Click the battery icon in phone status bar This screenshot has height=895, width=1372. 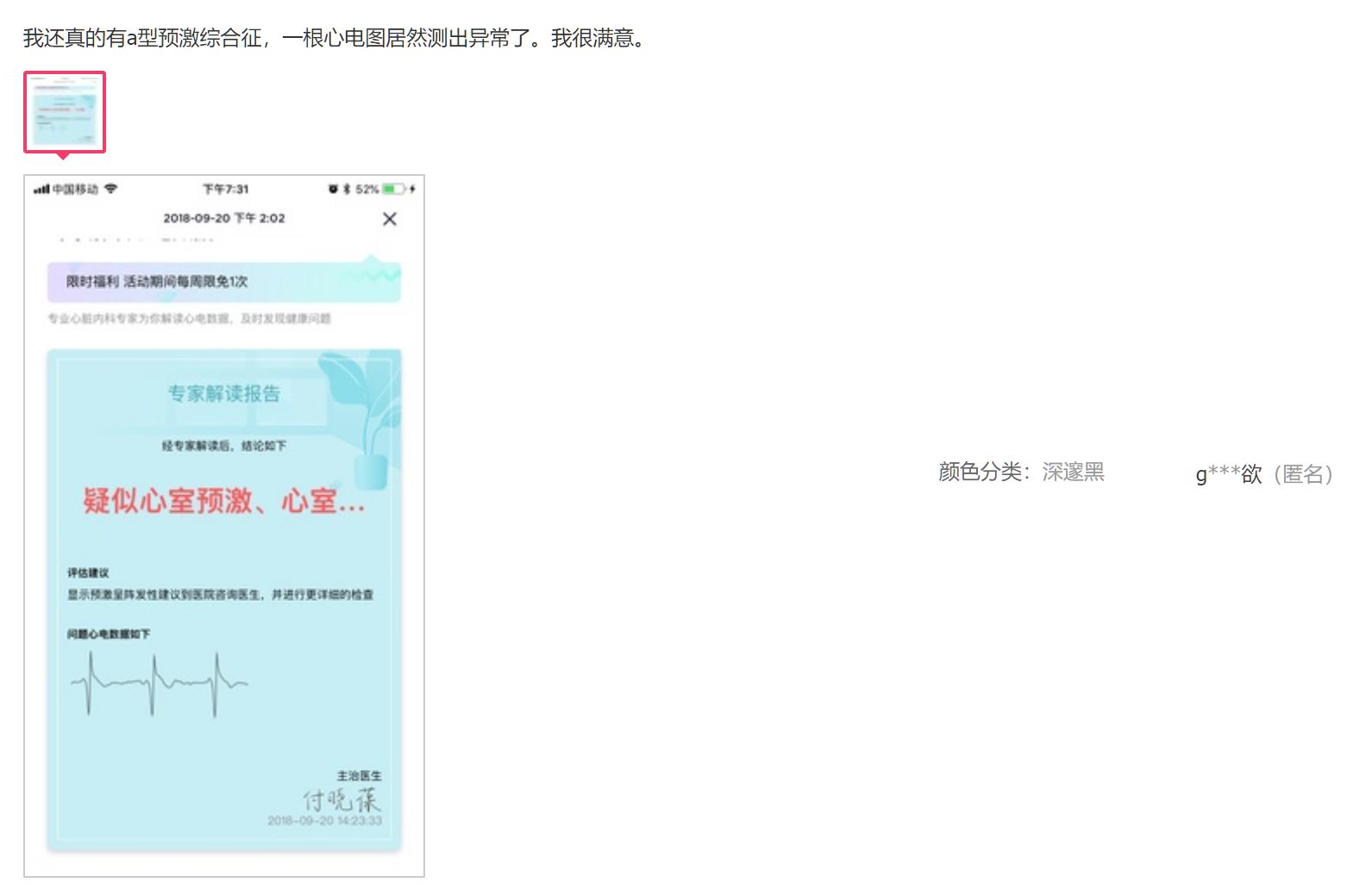tap(395, 189)
